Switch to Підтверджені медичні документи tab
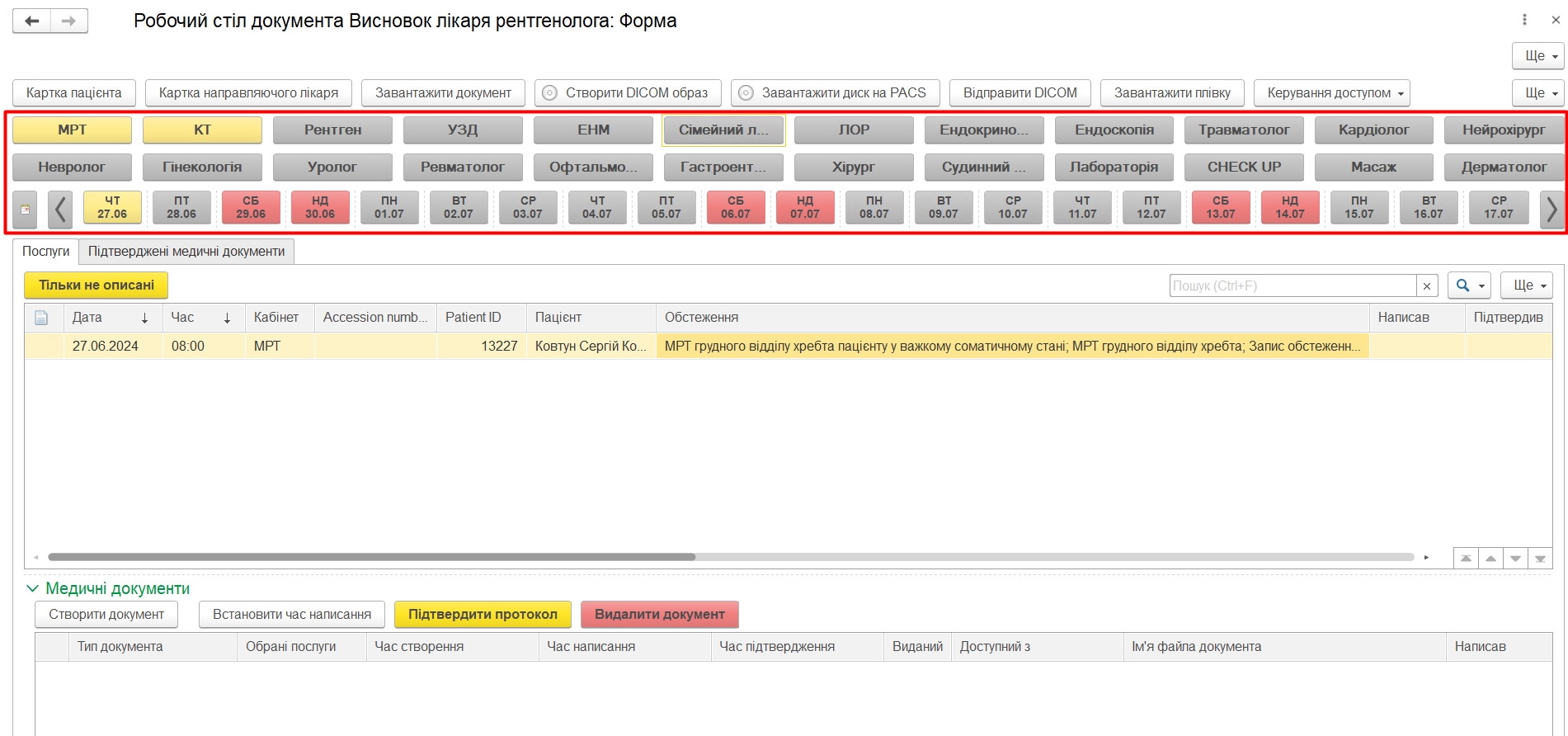This screenshot has width=1568, height=736. click(x=186, y=251)
